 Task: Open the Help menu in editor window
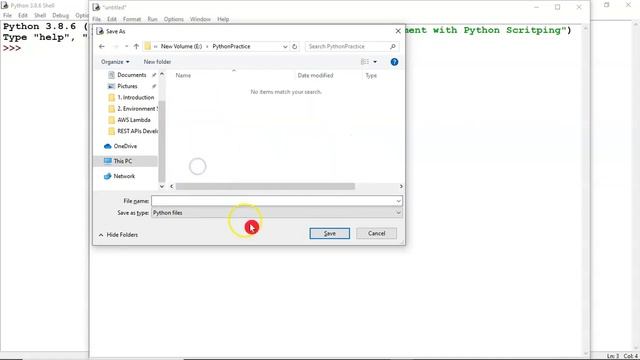tap(223, 19)
